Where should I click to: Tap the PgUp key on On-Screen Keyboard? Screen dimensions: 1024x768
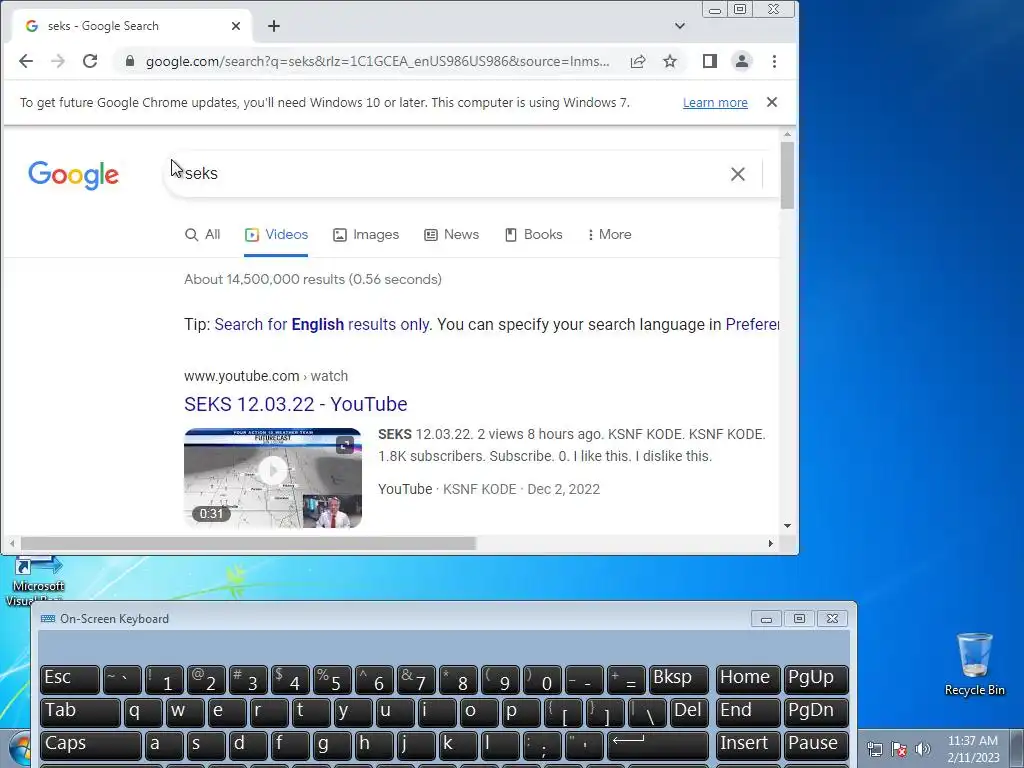tap(816, 679)
